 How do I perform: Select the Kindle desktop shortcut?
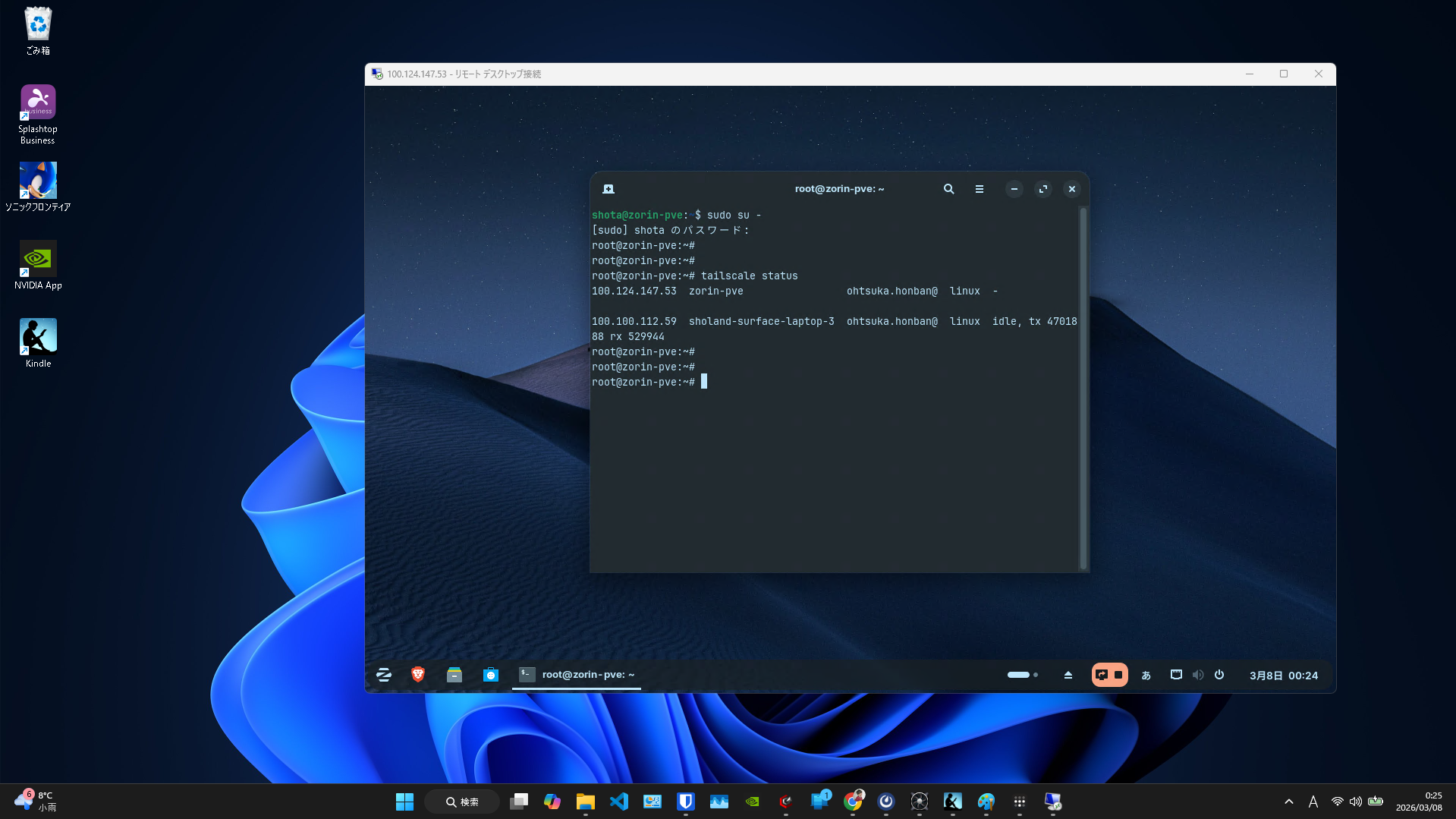click(x=38, y=344)
